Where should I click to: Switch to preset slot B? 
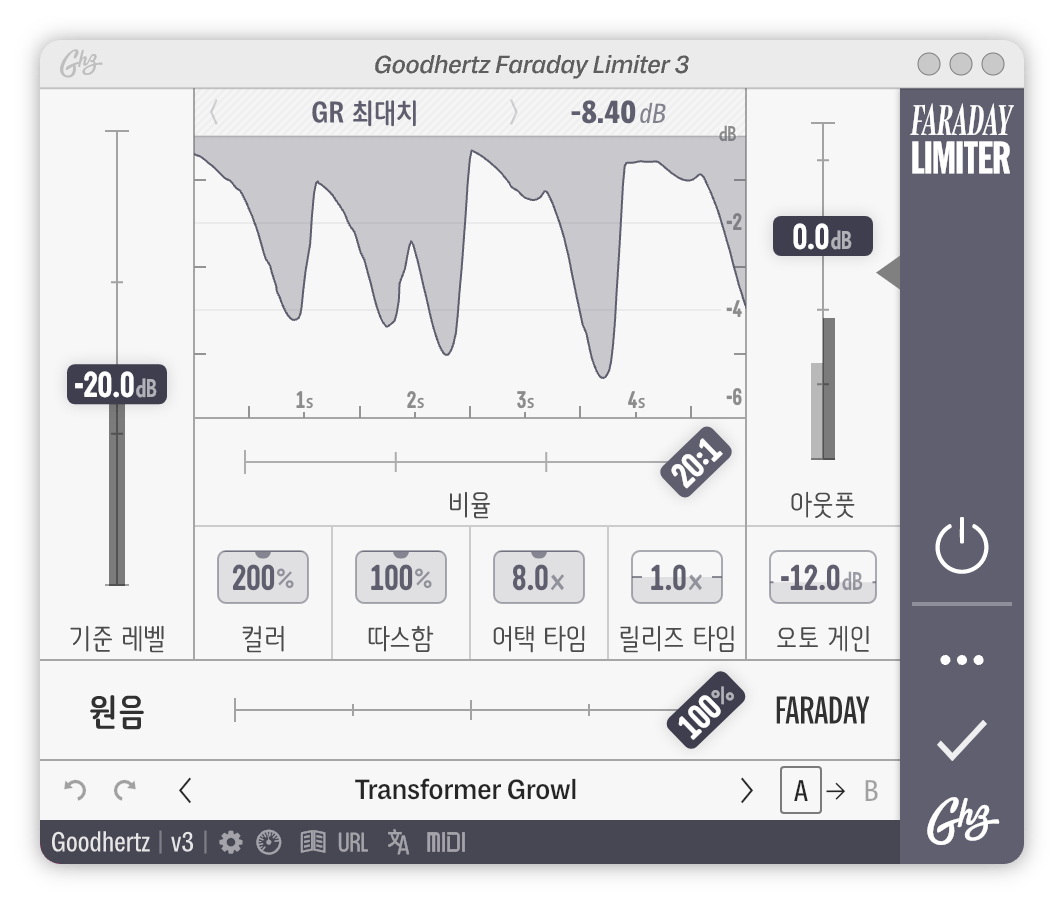click(x=871, y=791)
